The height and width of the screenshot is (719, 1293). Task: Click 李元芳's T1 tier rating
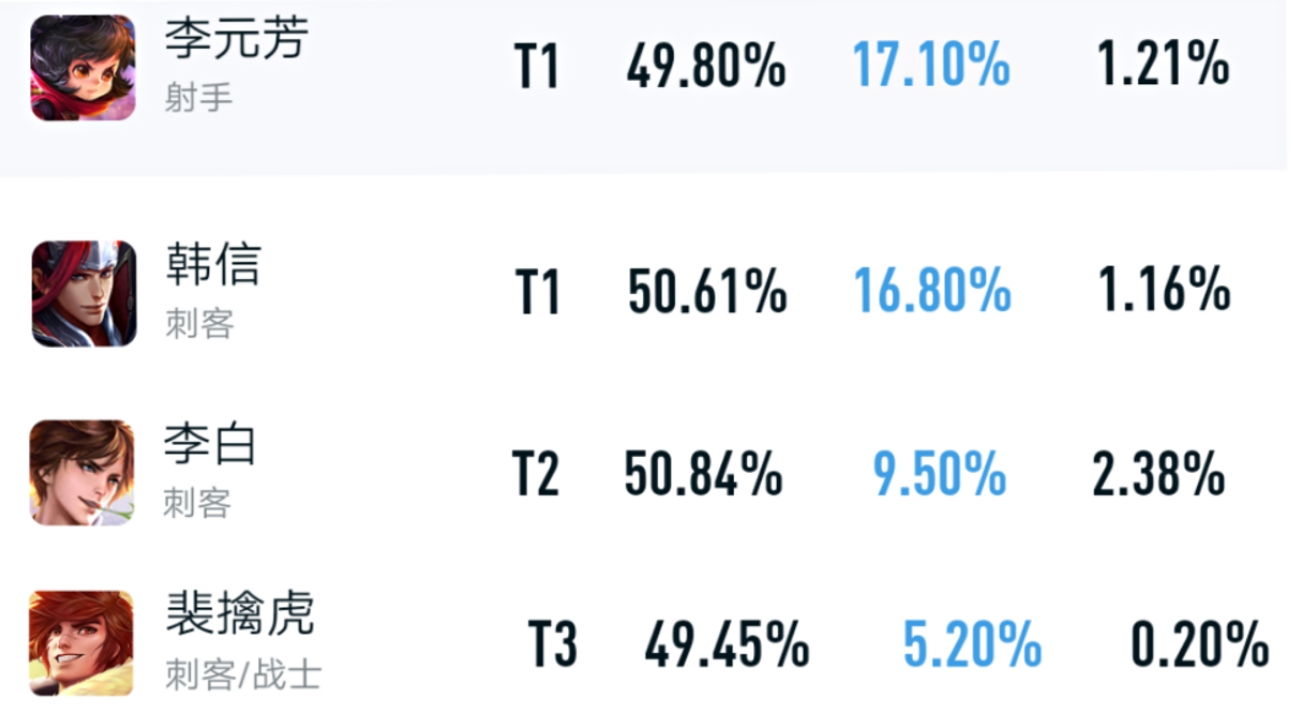click(x=537, y=67)
